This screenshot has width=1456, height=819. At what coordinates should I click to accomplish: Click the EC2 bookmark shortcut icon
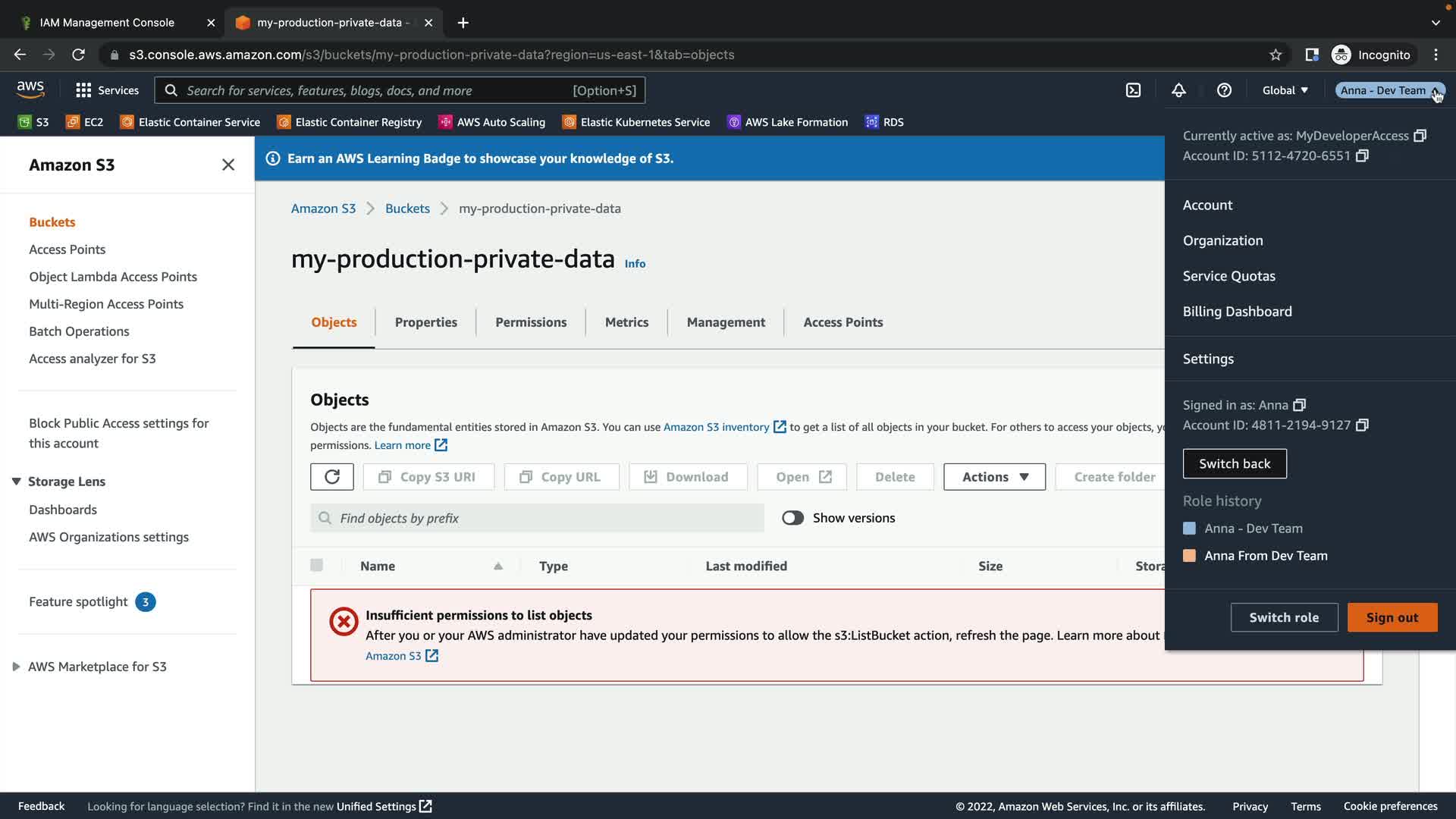point(73,122)
